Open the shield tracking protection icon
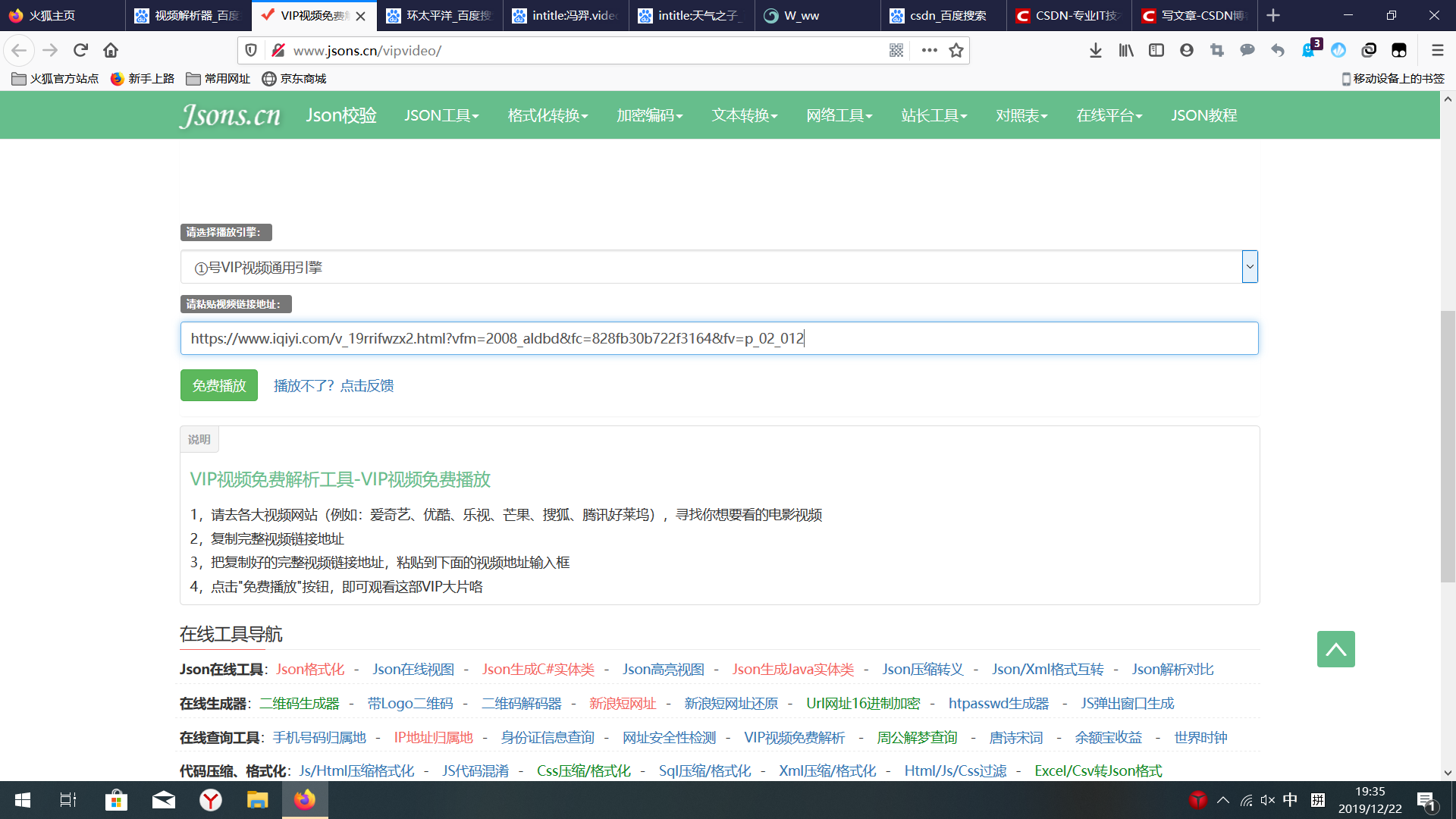Image resolution: width=1456 pixels, height=819 pixels. [x=251, y=50]
